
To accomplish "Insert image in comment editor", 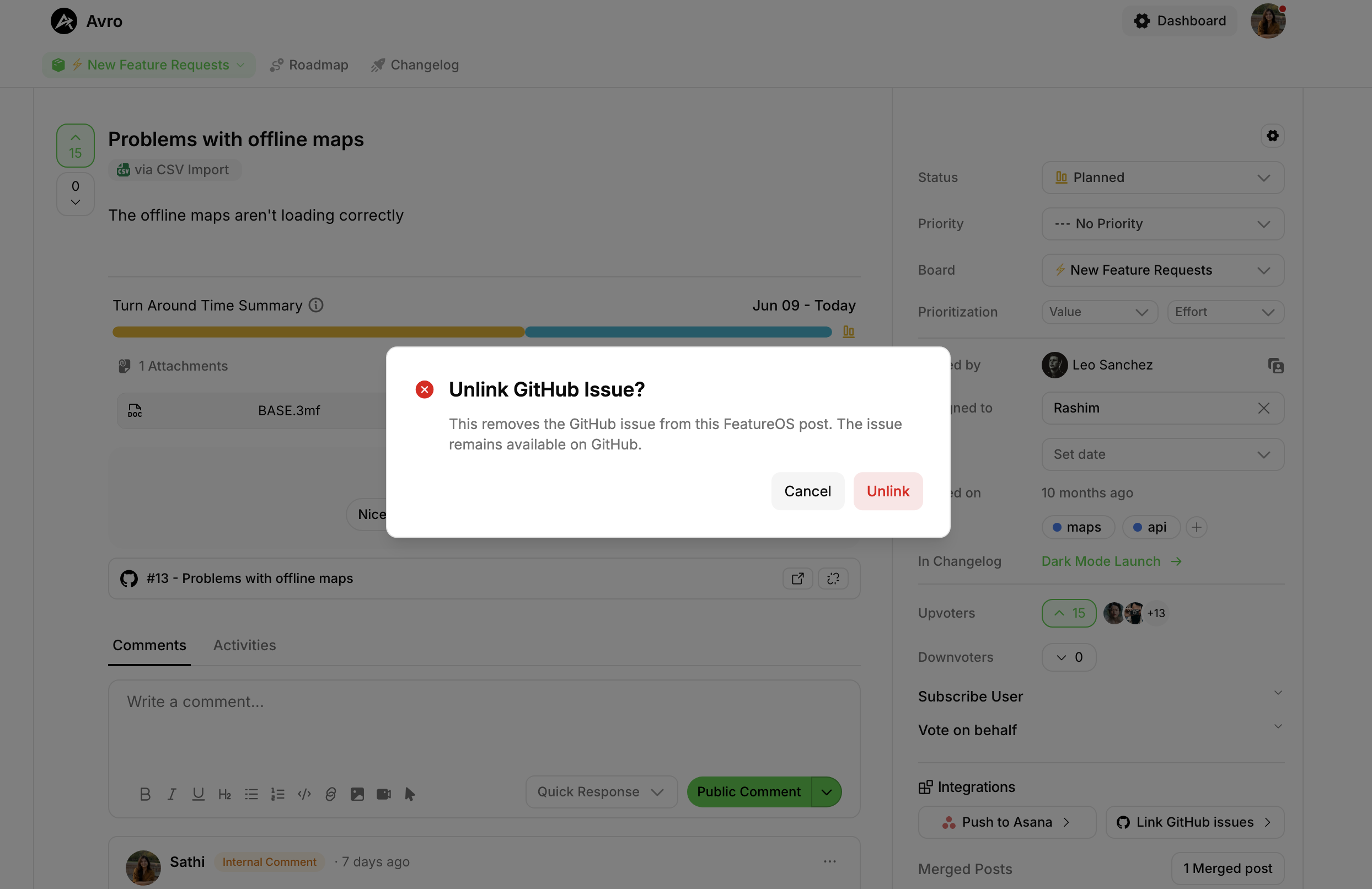I will click(x=357, y=795).
